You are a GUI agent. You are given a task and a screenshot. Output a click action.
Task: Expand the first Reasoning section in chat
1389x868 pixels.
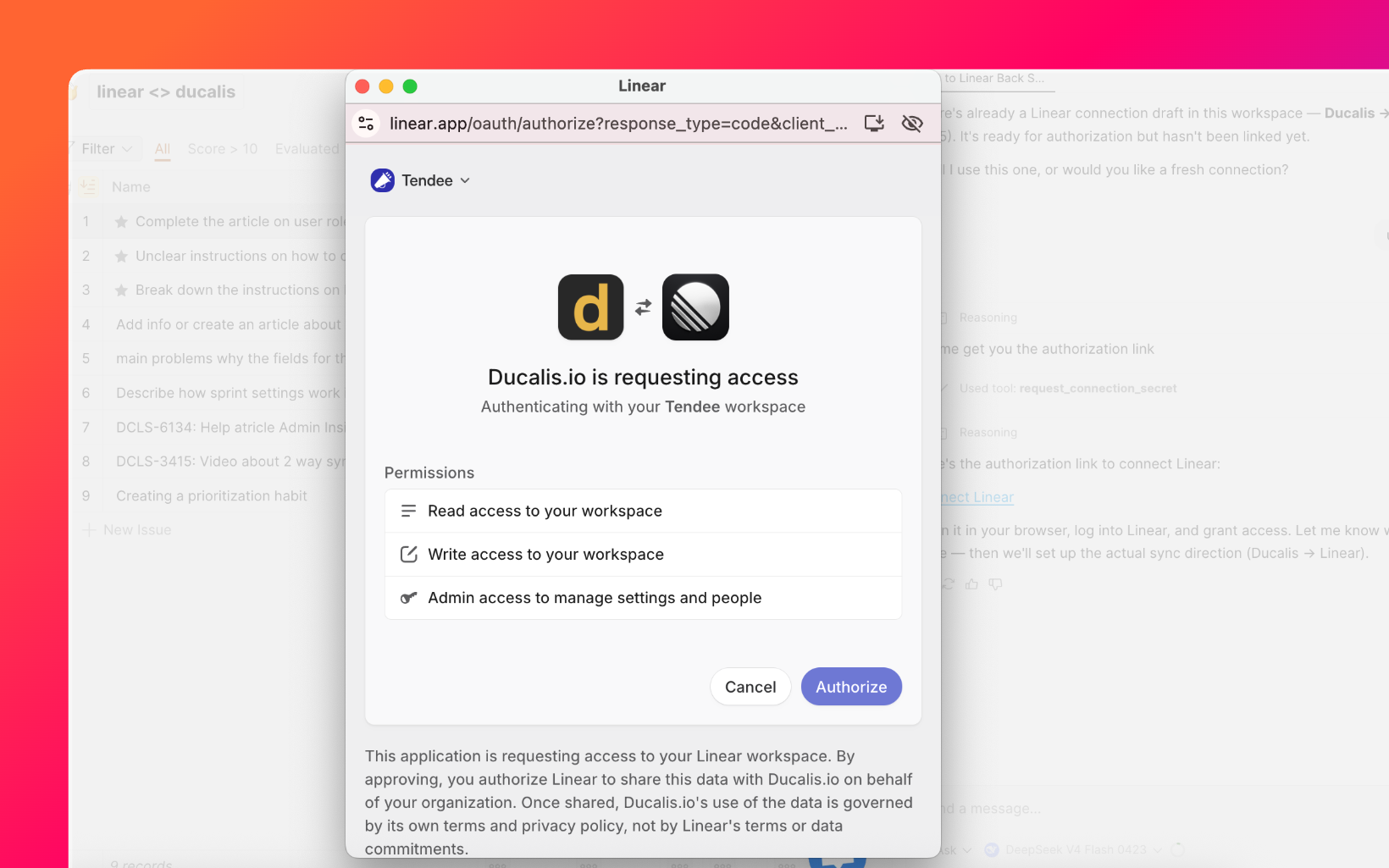tap(988, 318)
